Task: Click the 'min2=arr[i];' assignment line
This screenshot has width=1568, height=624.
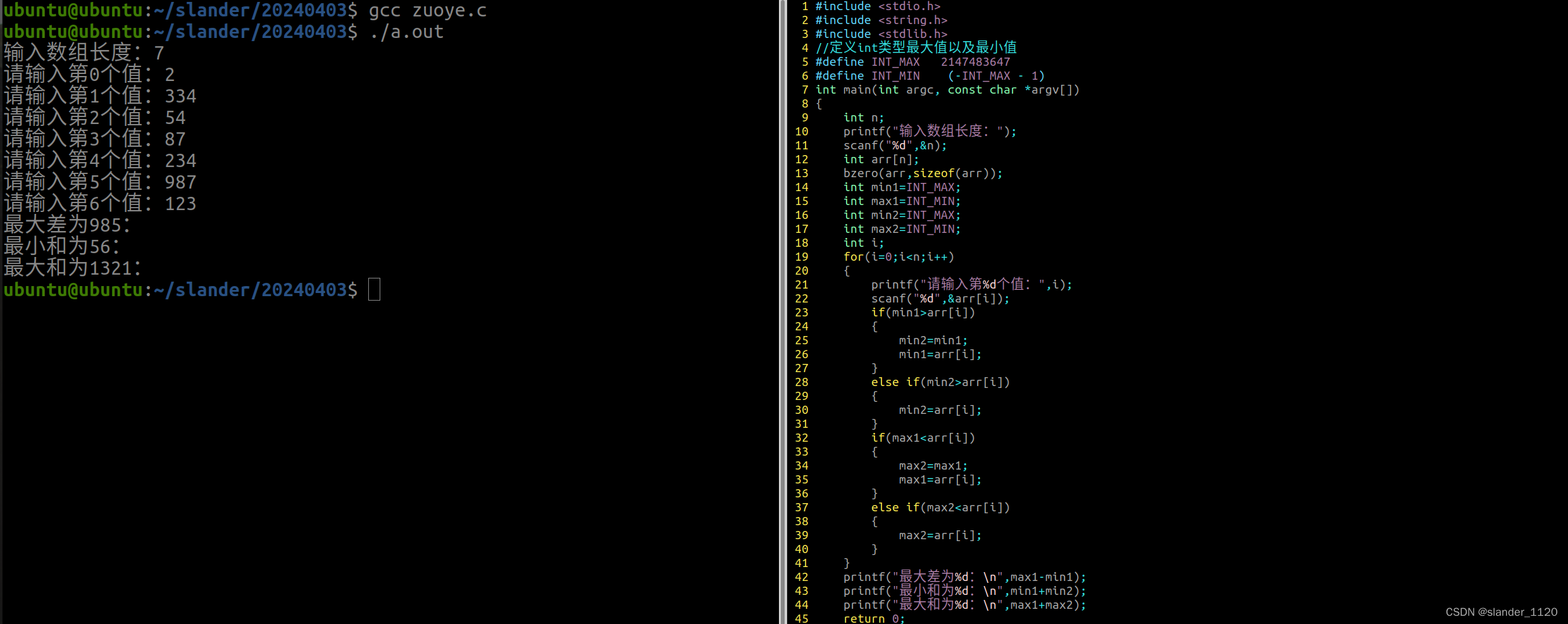Action: coord(940,410)
